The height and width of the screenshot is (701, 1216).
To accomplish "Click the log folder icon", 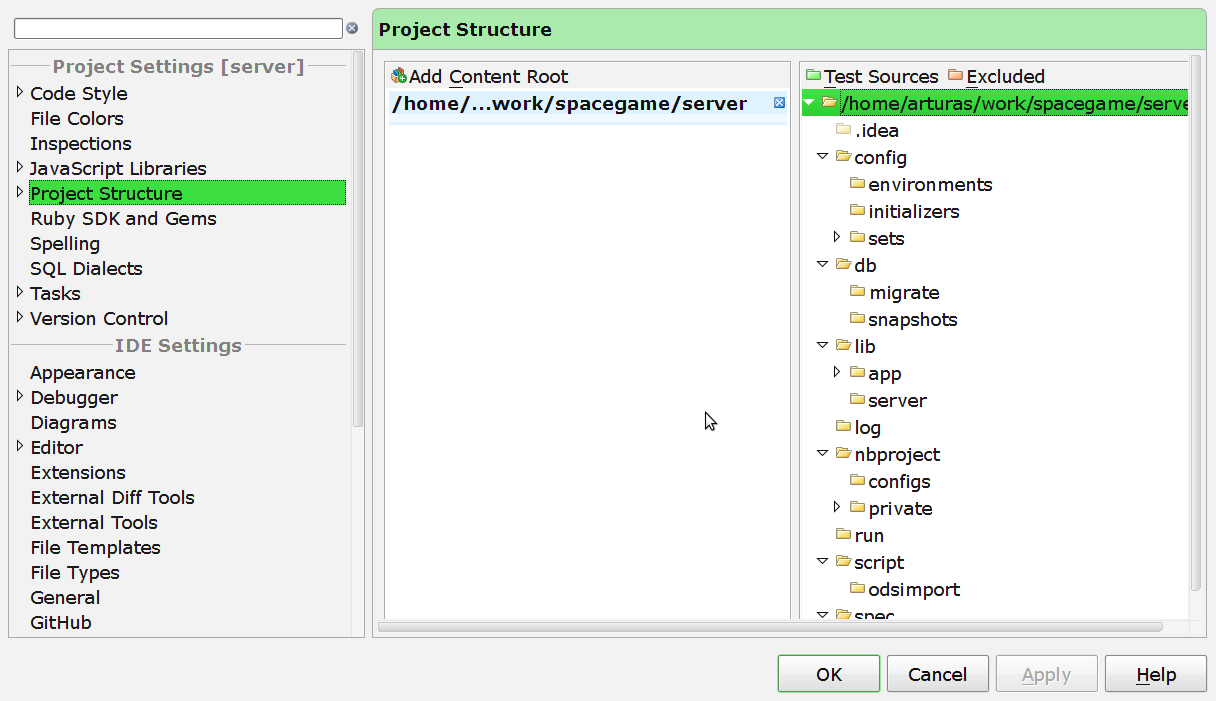I will pyautogui.click(x=843, y=427).
